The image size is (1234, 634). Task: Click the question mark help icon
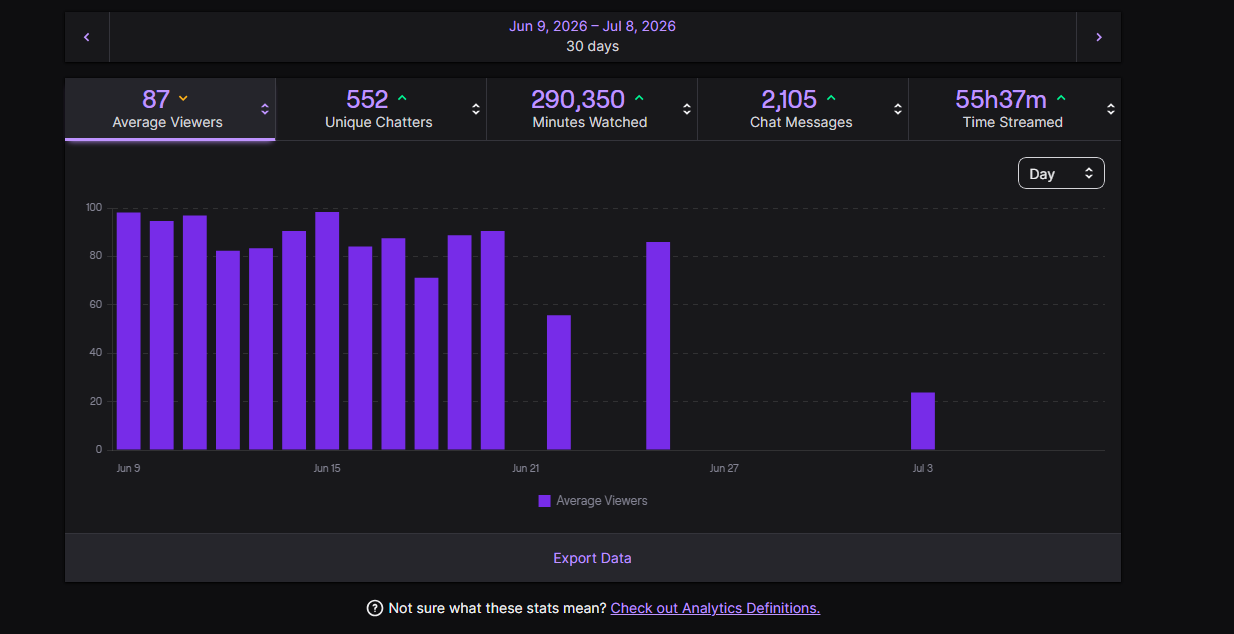coord(375,608)
